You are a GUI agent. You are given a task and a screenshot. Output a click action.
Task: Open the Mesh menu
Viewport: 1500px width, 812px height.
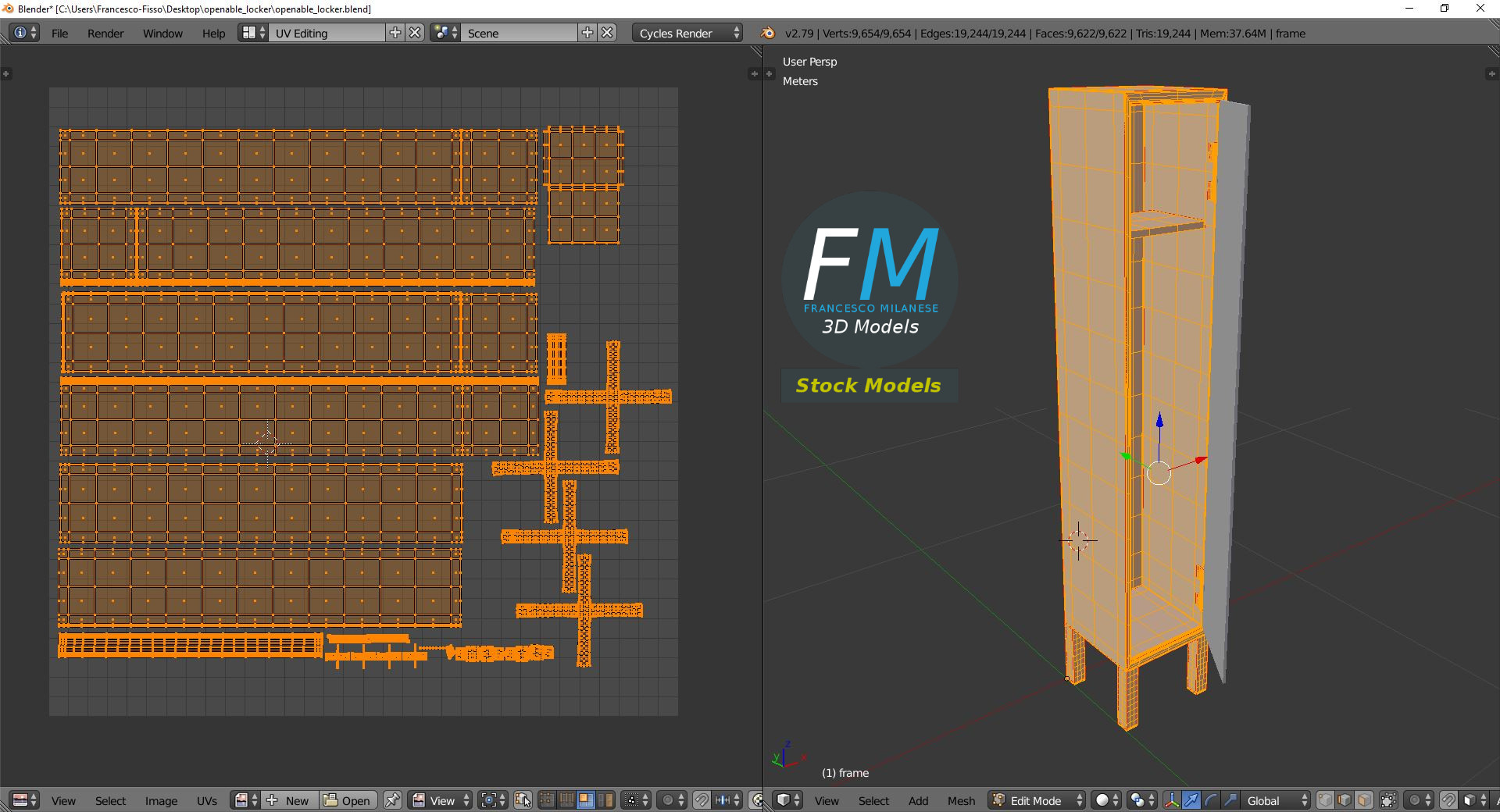pos(961,801)
